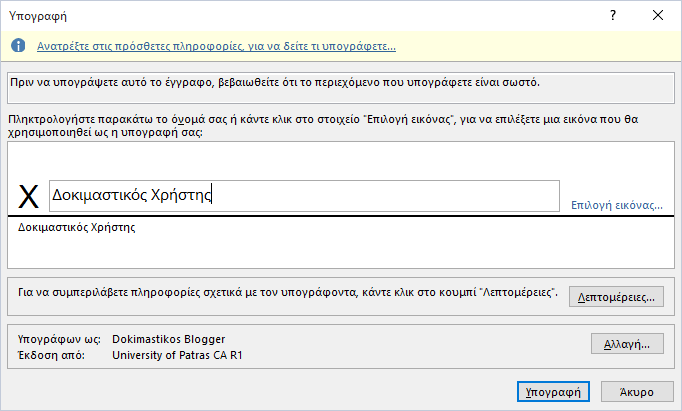Click the Επιλογή εικόνας link
682x411 pixels.
pyautogui.click(x=616, y=205)
